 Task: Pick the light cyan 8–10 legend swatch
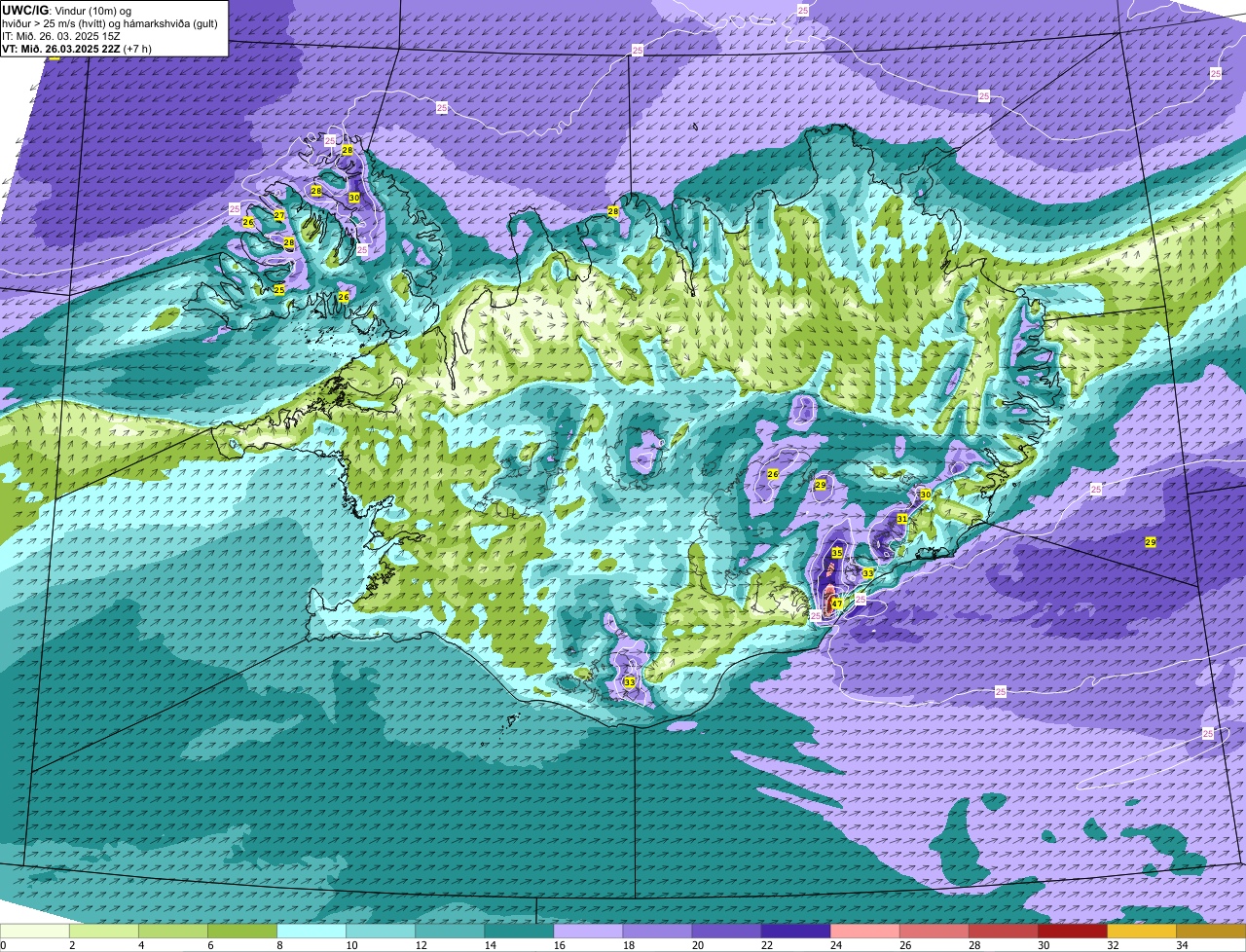(311, 932)
